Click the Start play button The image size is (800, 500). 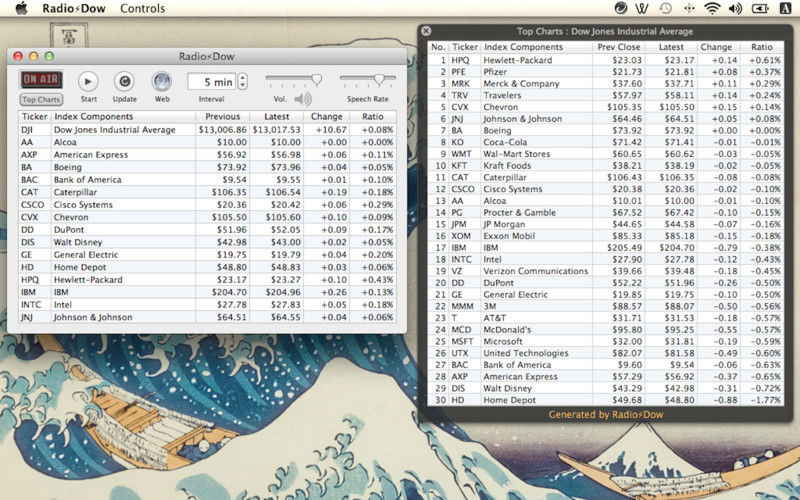(x=88, y=81)
